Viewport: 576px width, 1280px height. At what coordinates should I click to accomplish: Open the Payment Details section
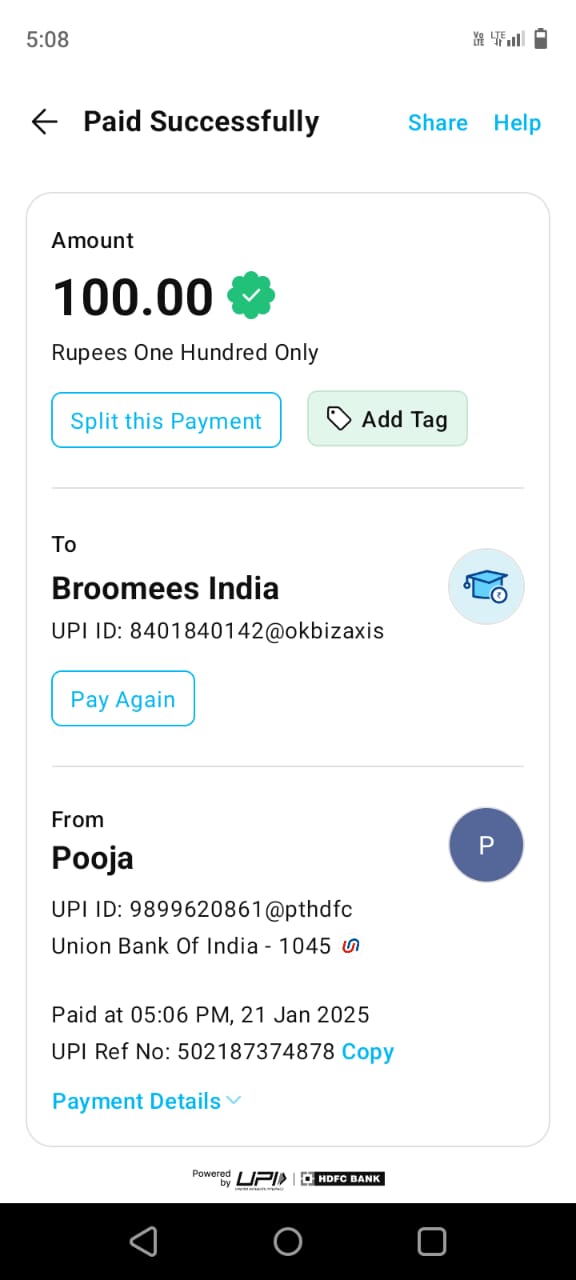click(x=147, y=1101)
